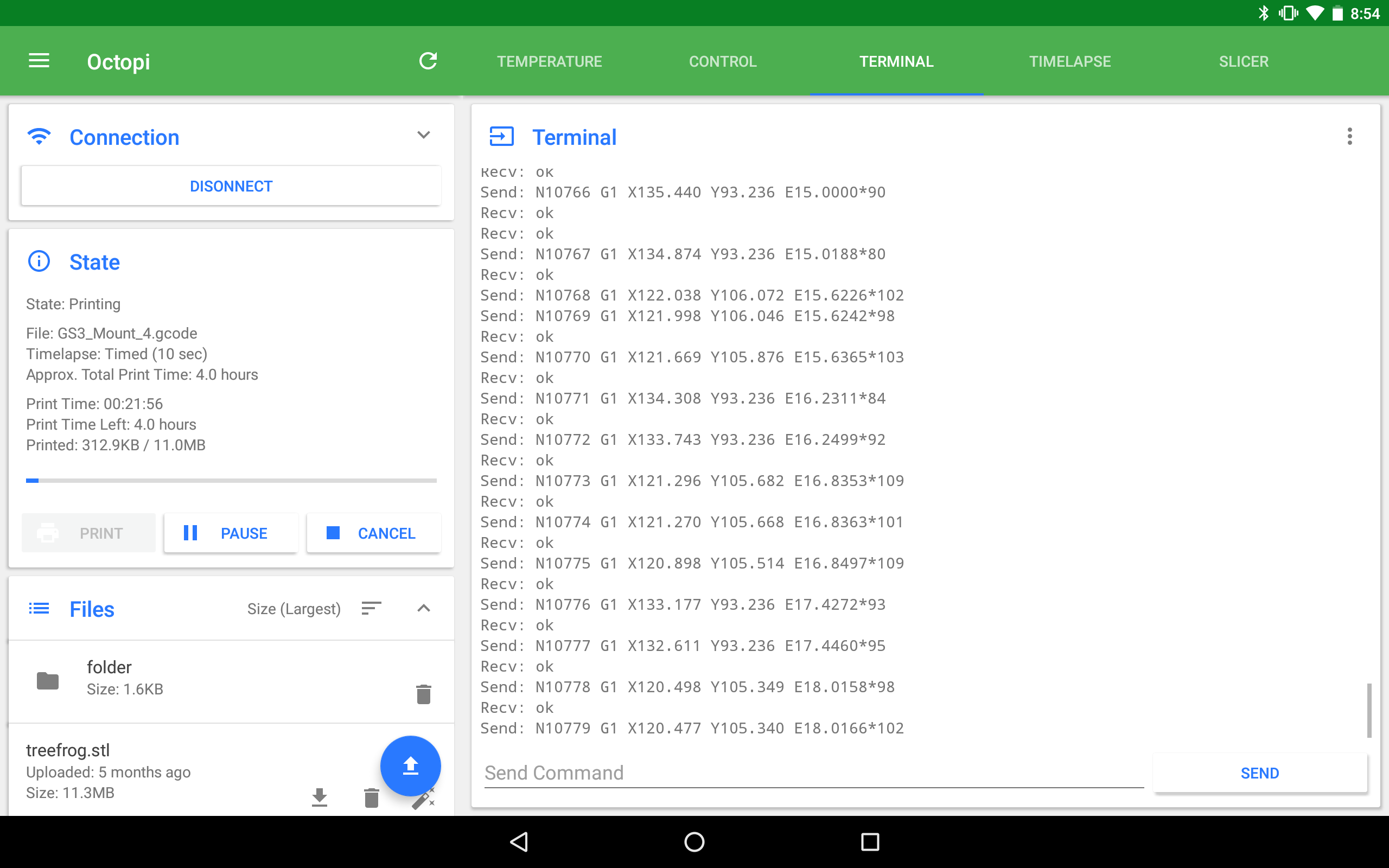Screen dimensions: 1389x868
Task: Click 'Uploaded: 5 months ago' text
Action: tap(108, 772)
